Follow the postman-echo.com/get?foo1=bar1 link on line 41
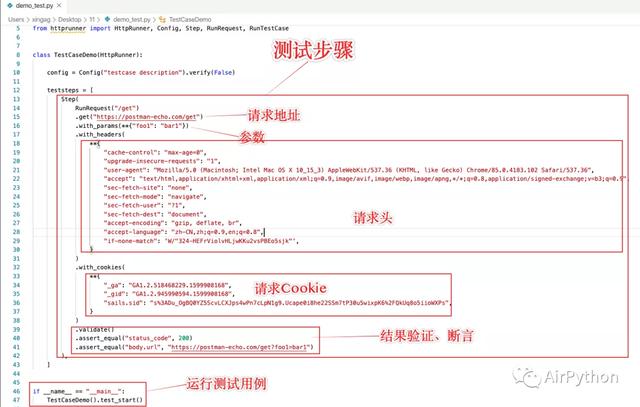Image resolution: width=640 pixels, height=407 pixels. pos(238,347)
